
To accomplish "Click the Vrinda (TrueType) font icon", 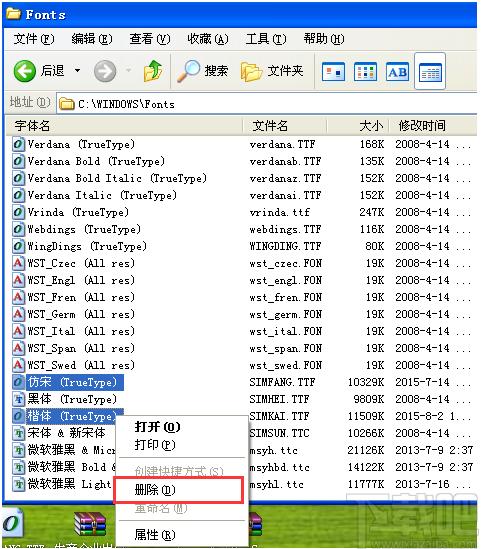I will (x=18, y=212).
